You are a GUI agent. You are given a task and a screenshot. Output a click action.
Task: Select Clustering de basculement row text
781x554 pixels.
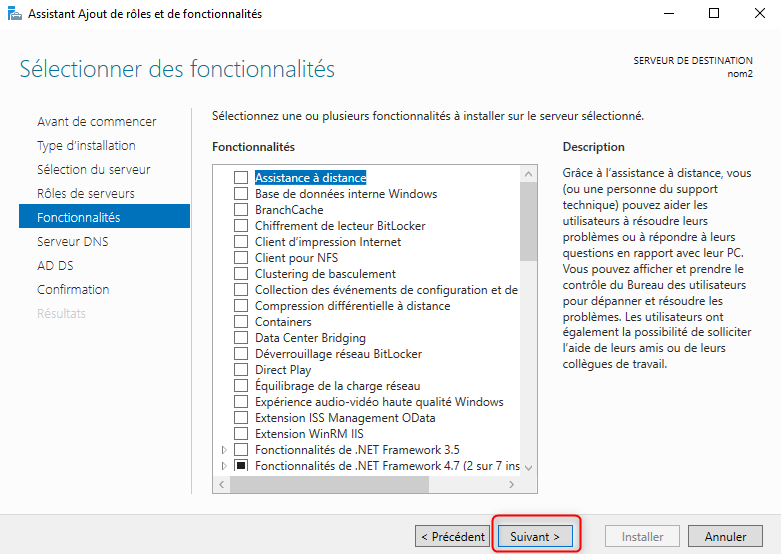325,274
